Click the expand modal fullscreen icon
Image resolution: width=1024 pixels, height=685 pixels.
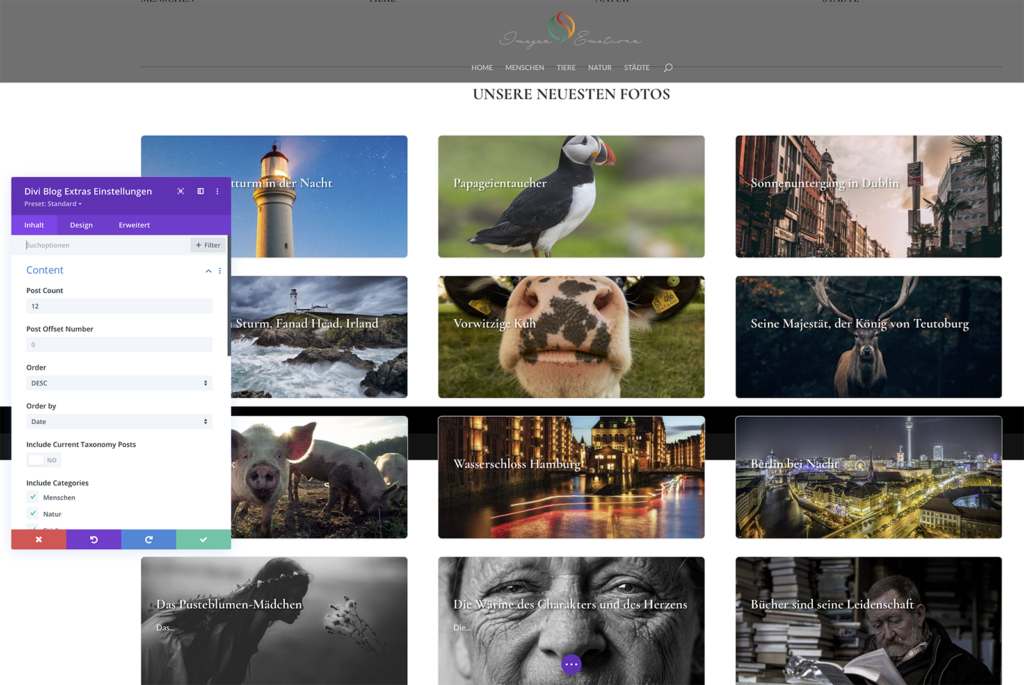pos(180,191)
